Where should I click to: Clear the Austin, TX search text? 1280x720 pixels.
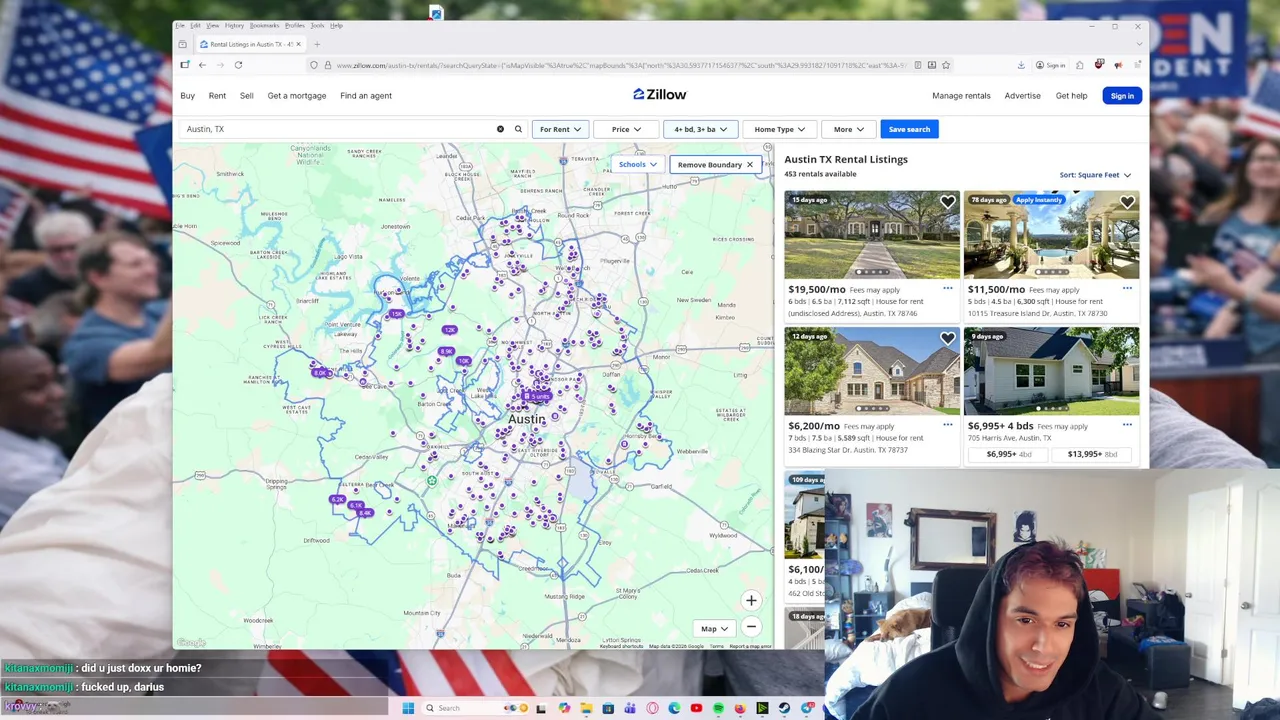(x=500, y=129)
